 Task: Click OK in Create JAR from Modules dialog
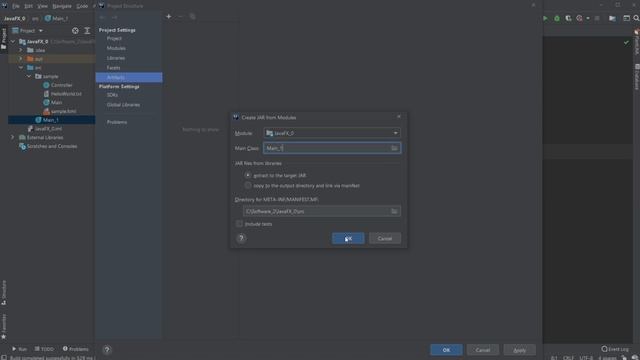coord(348,238)
